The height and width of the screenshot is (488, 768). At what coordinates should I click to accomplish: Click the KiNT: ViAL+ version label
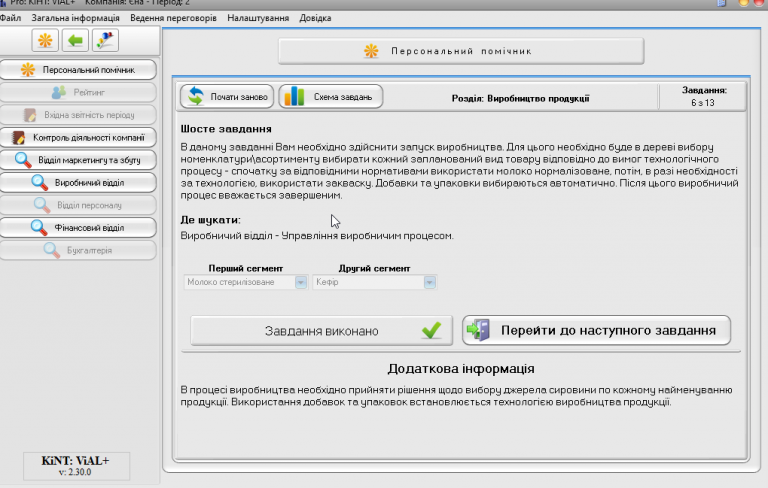click(x=76, y=465)
